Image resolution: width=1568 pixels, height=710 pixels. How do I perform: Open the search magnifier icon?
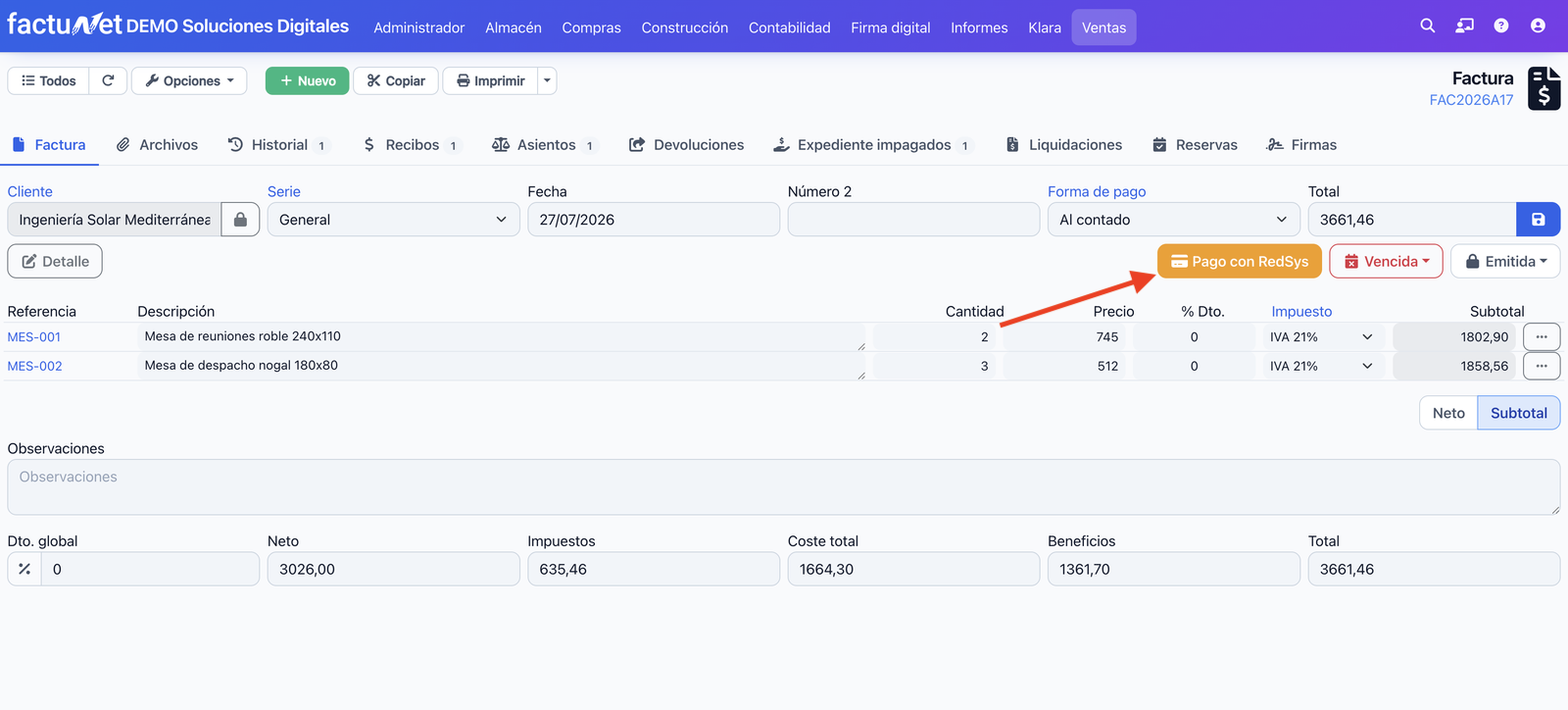coord(1428,26)
